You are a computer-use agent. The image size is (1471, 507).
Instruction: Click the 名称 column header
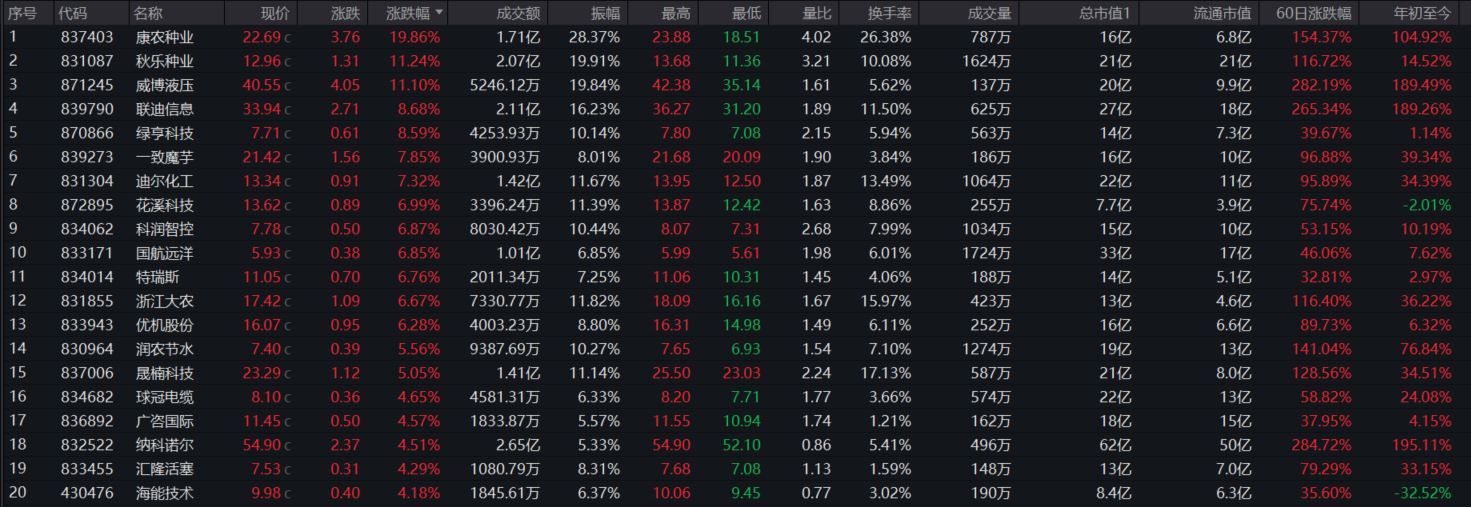coord(148,13)
